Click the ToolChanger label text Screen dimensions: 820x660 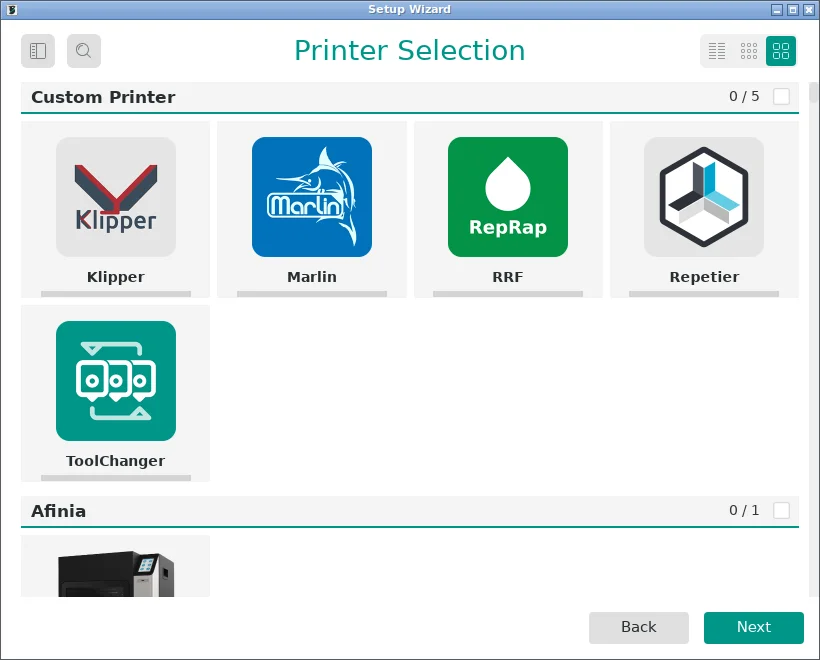(116, 461)
